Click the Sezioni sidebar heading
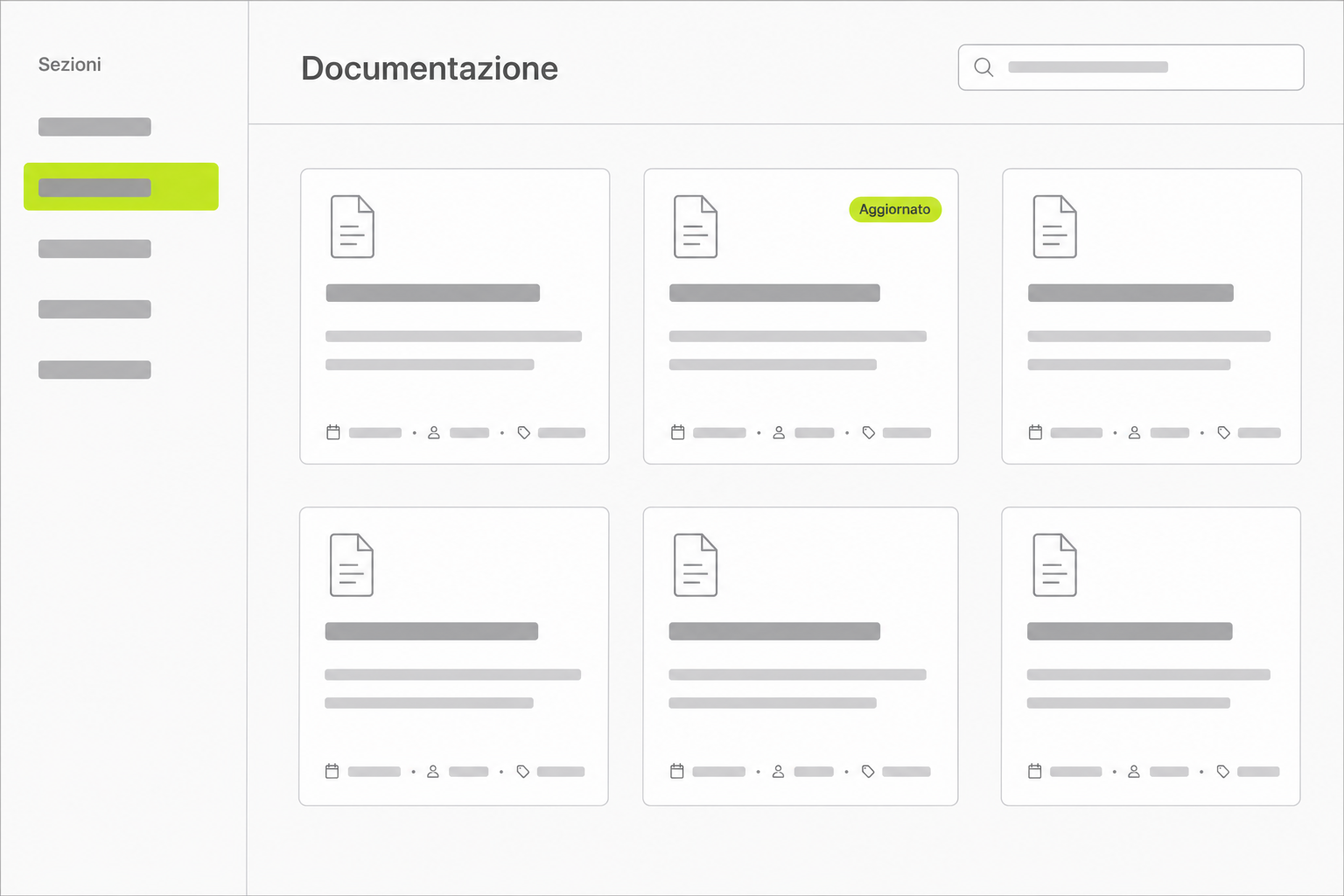The height and width of the screenshot is (896, 1344). pyautogui.click(x=70, y=64)
